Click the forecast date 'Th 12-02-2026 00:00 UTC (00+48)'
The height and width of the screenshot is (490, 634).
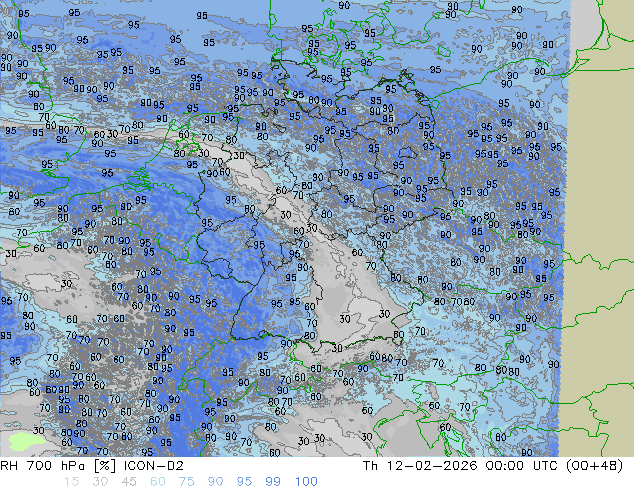click(x=493, y=466)
